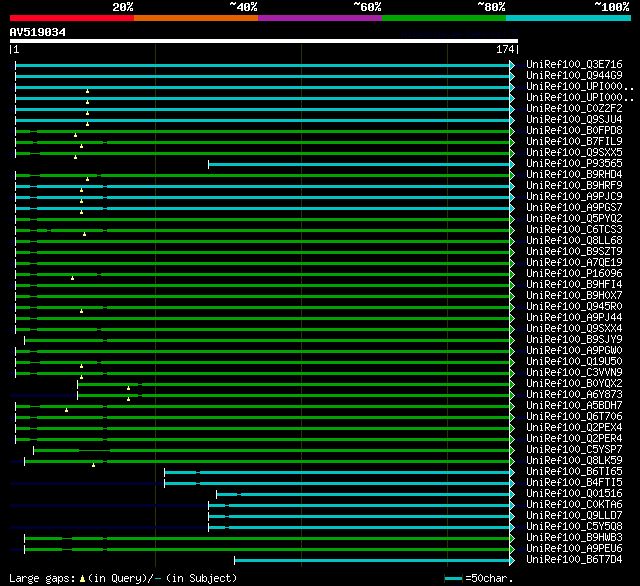Click the red 20% identity legend segment

(71, 18)
